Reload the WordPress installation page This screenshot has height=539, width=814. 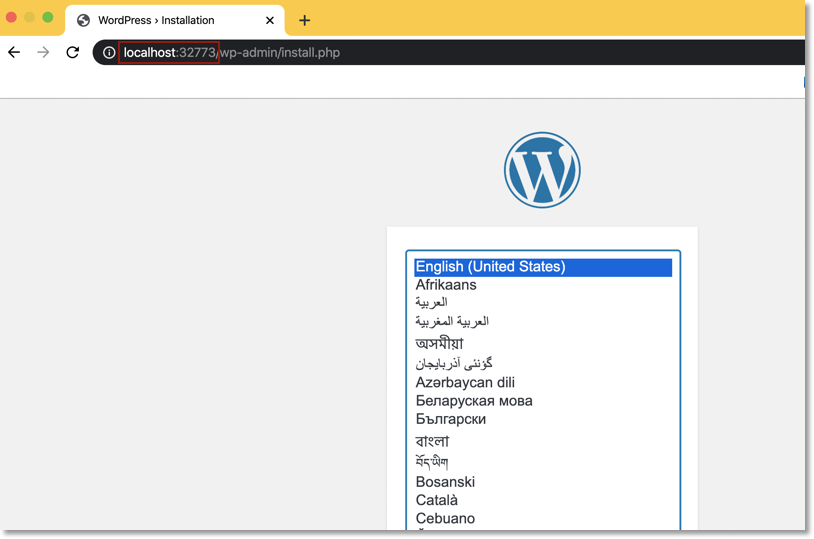[73, 52]
